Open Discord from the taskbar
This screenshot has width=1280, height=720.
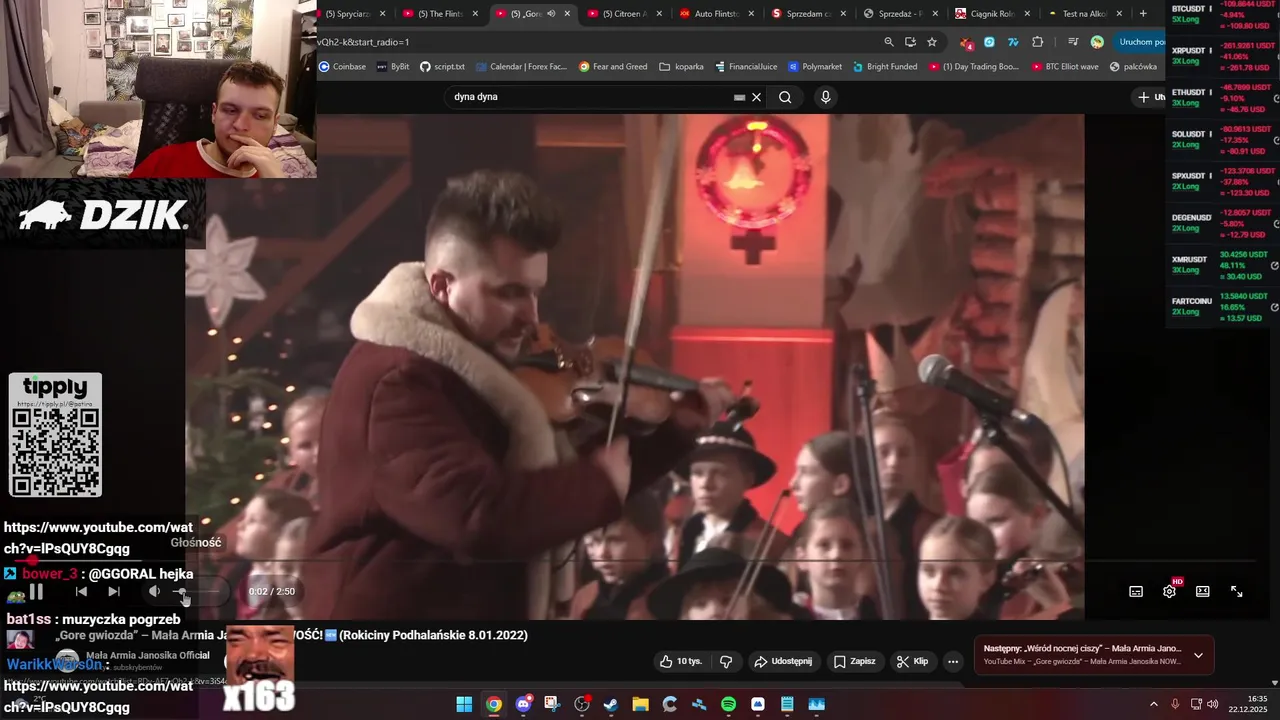(x=523, y=704)
